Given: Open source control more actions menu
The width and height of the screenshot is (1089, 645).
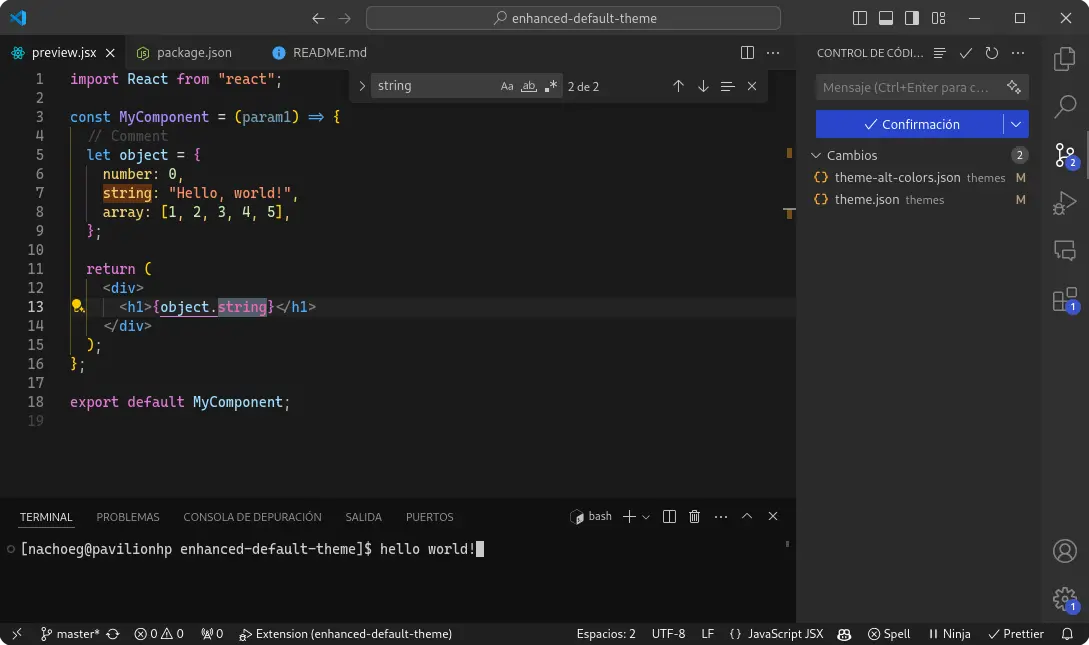Looking at the screenshot, I should coord(1017,53).
